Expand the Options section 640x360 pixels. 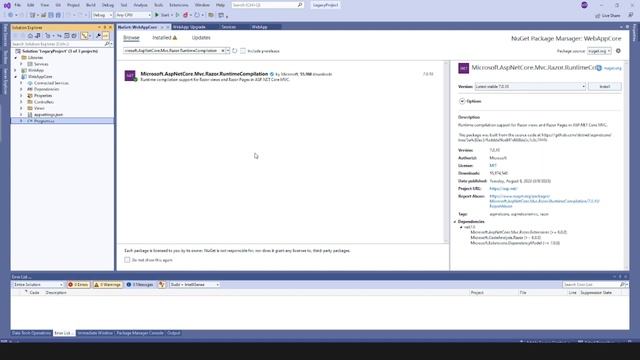click(462, 101)
